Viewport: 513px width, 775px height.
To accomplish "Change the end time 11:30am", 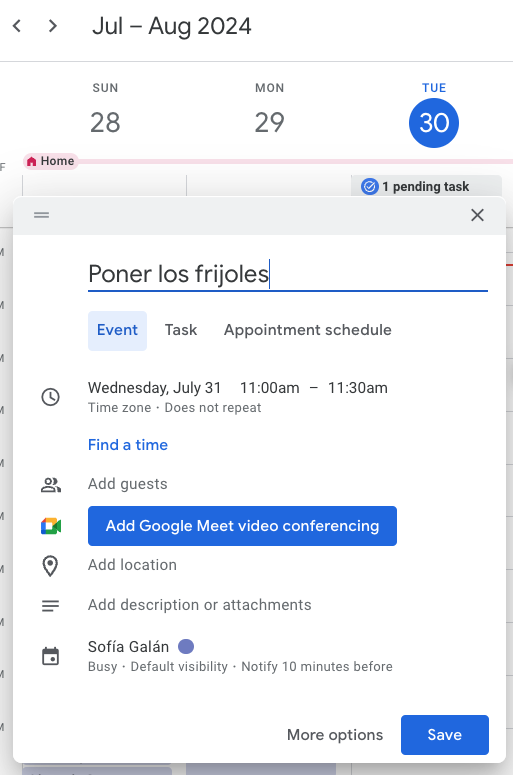I will (x=358, y=388).
